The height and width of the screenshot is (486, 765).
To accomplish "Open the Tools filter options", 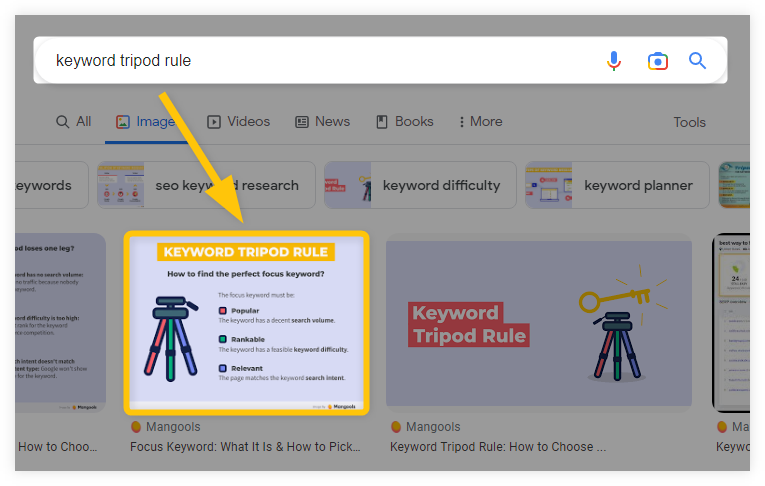I will (x=689, y=122).
